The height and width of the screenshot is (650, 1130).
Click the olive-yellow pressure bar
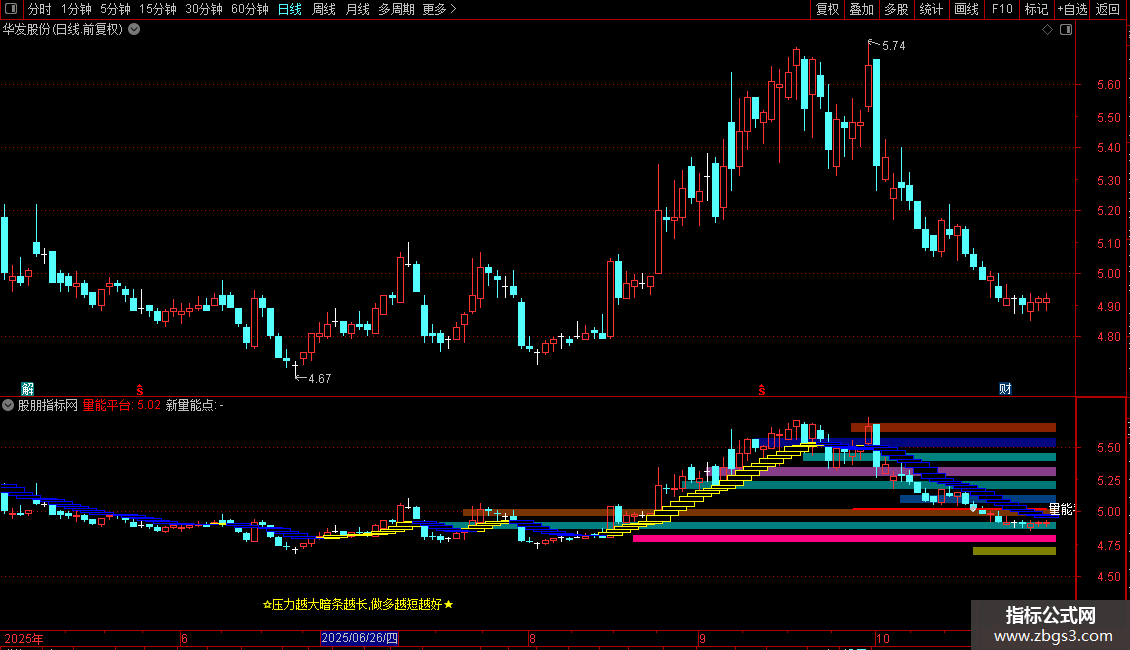(x=1014, y=551)
